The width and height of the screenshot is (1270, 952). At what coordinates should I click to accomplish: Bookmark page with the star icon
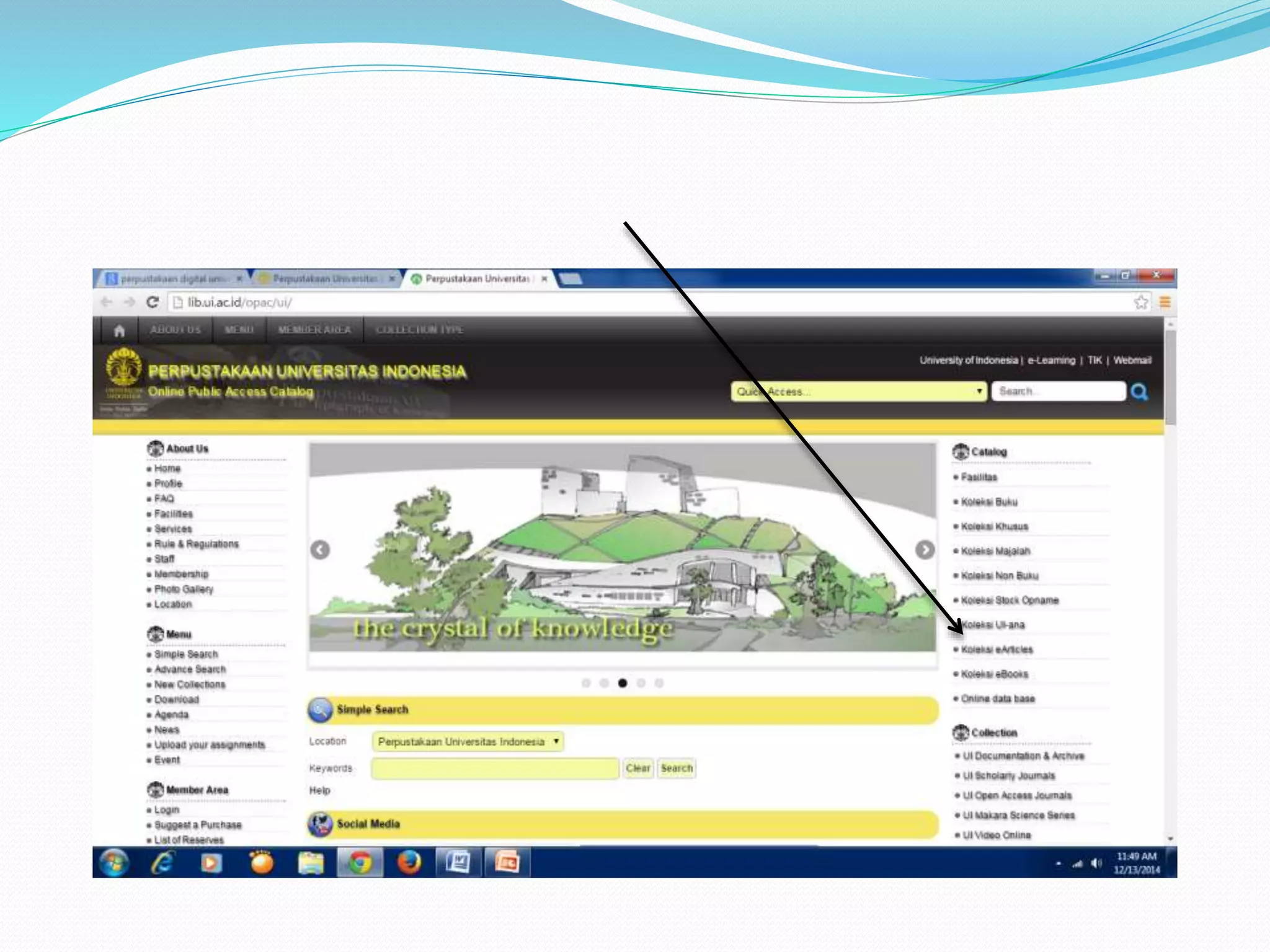1140,302
